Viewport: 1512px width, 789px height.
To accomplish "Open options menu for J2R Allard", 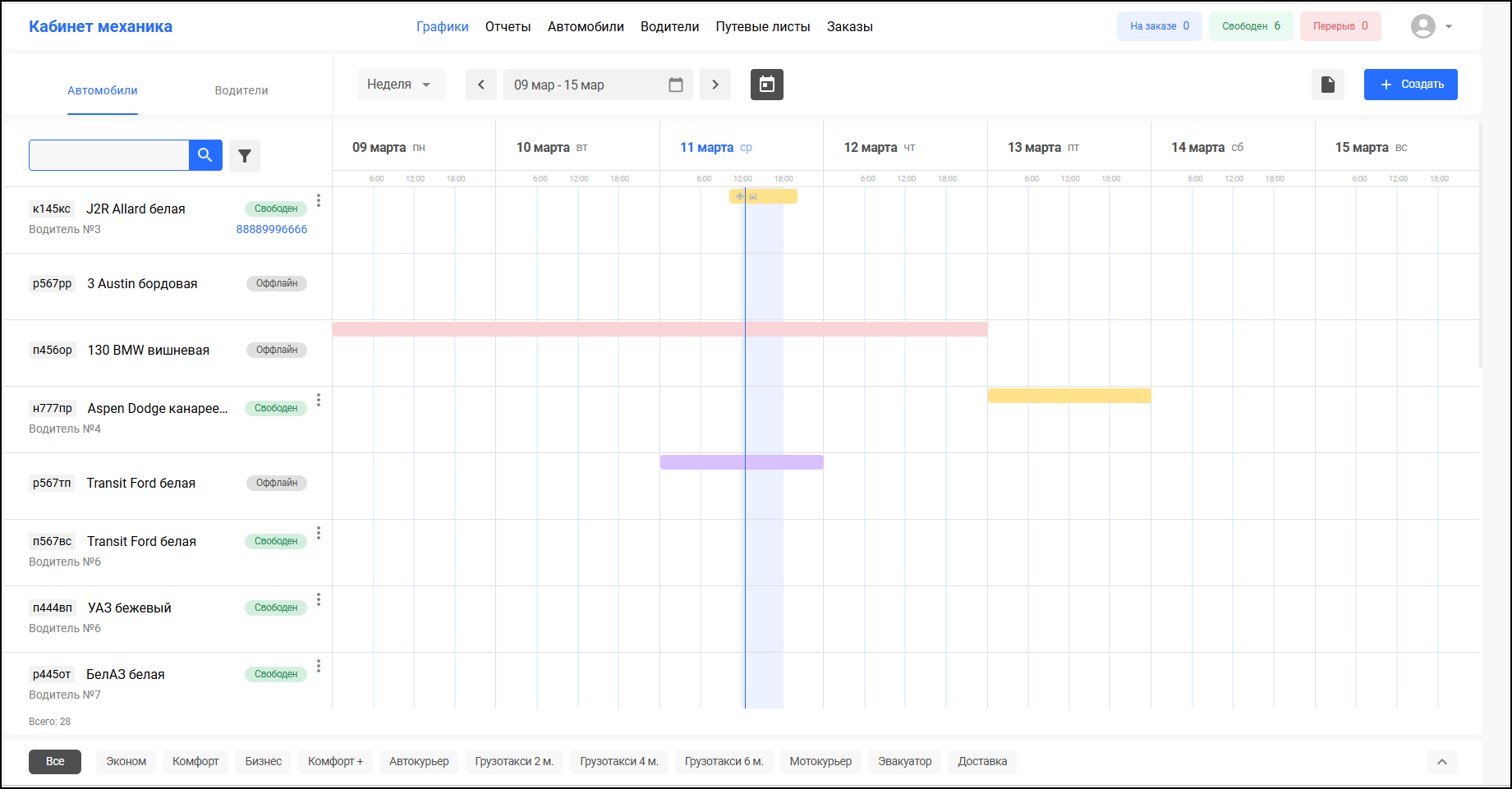I will coord(319,201).
